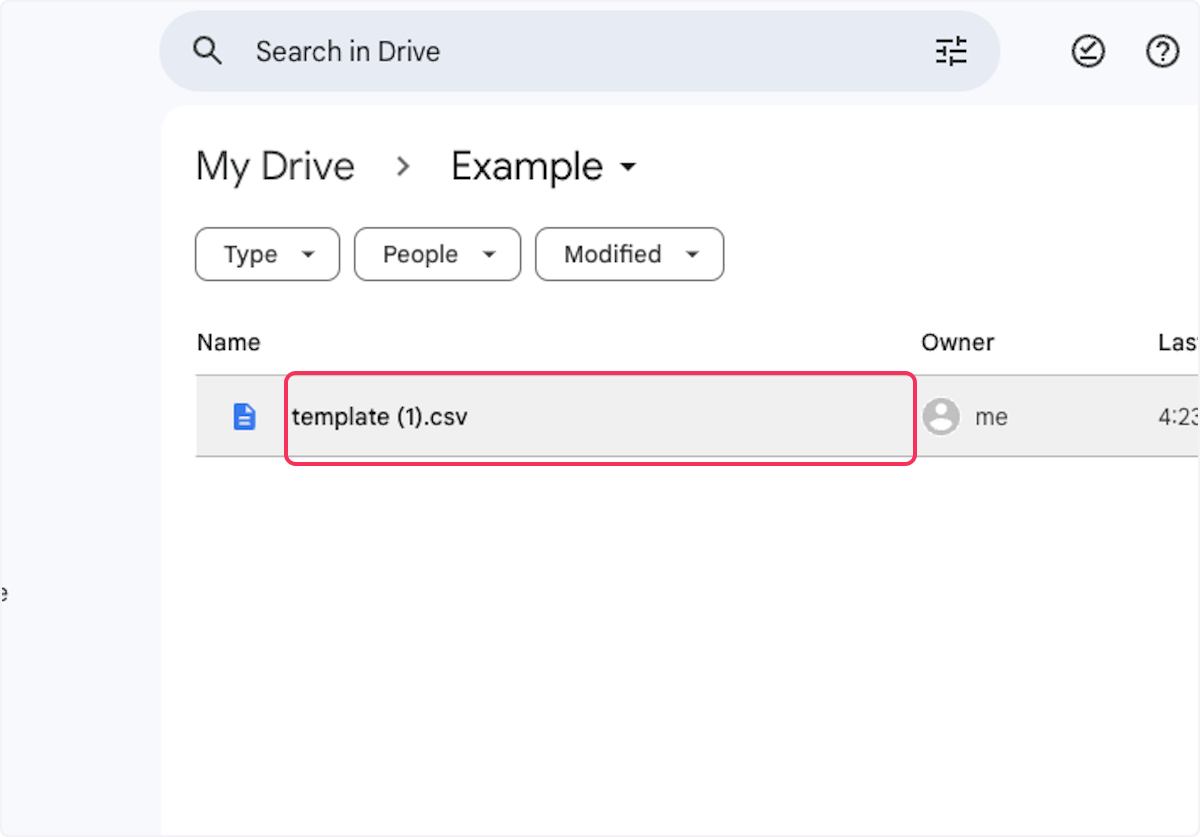Sort by the Name column header
The height and width of the screenshot is (837, 1200).
coord(228,342)
